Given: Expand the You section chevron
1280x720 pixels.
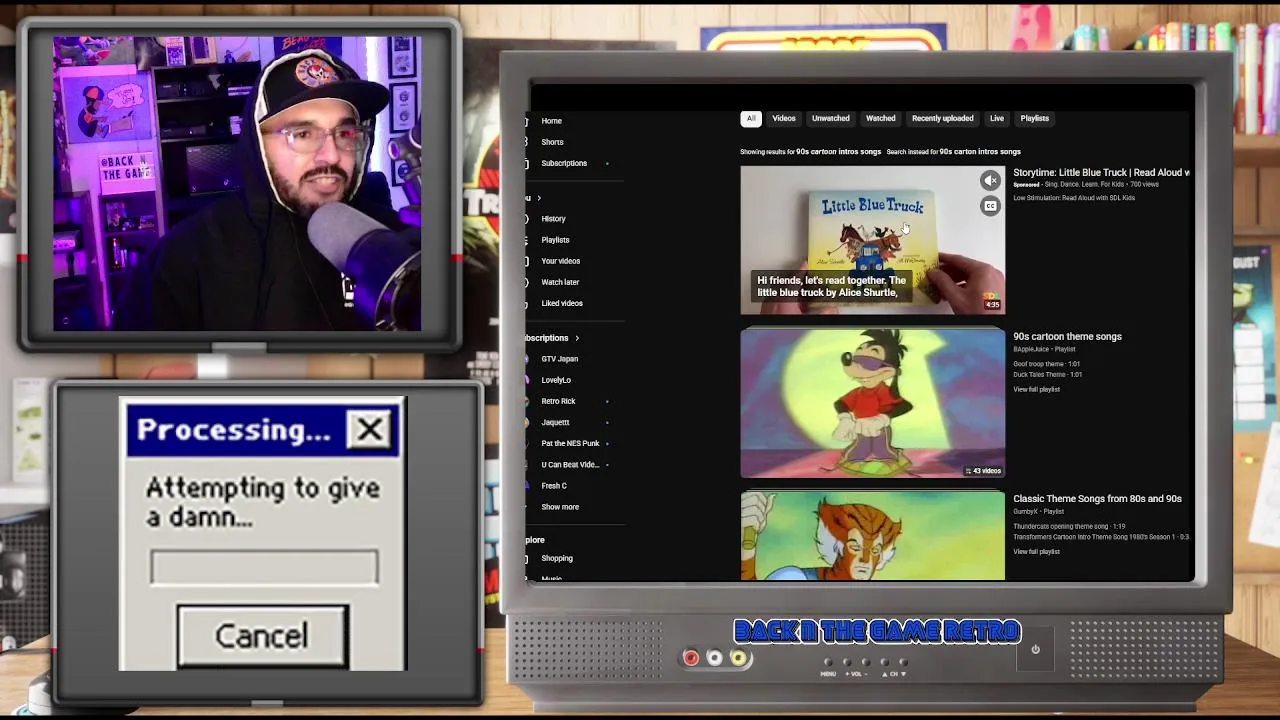Looking at the screenshot, I should coord(539,198).
